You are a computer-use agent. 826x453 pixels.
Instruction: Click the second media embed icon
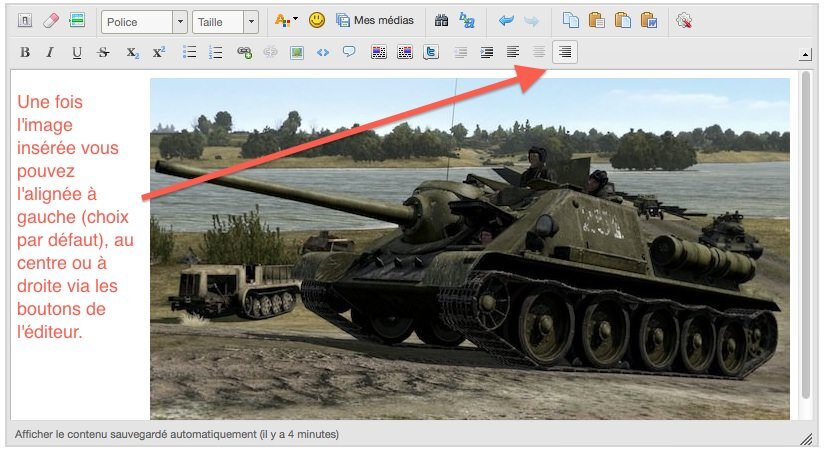tap(405, 52)
